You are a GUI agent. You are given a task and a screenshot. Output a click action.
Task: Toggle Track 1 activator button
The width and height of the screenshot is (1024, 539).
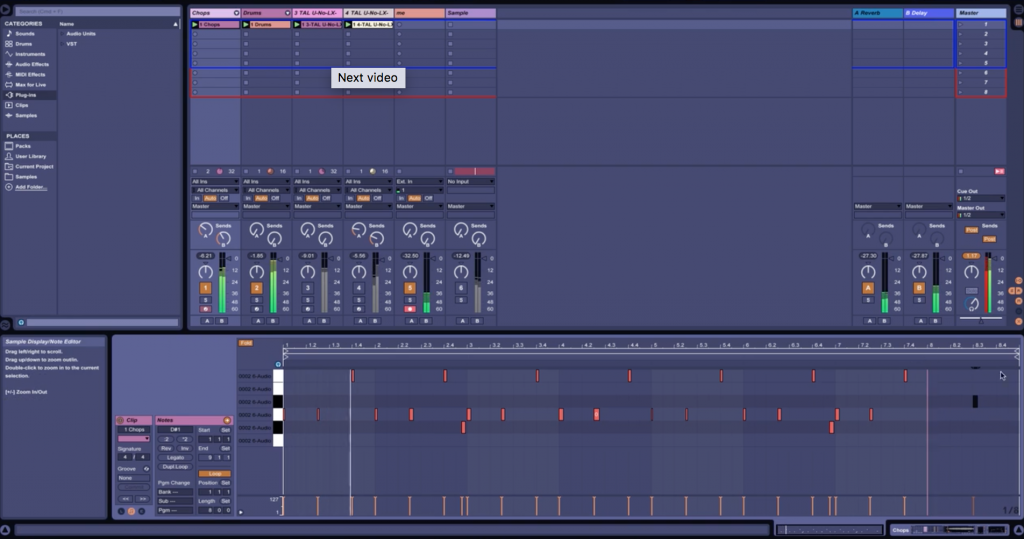click(205, 288)
